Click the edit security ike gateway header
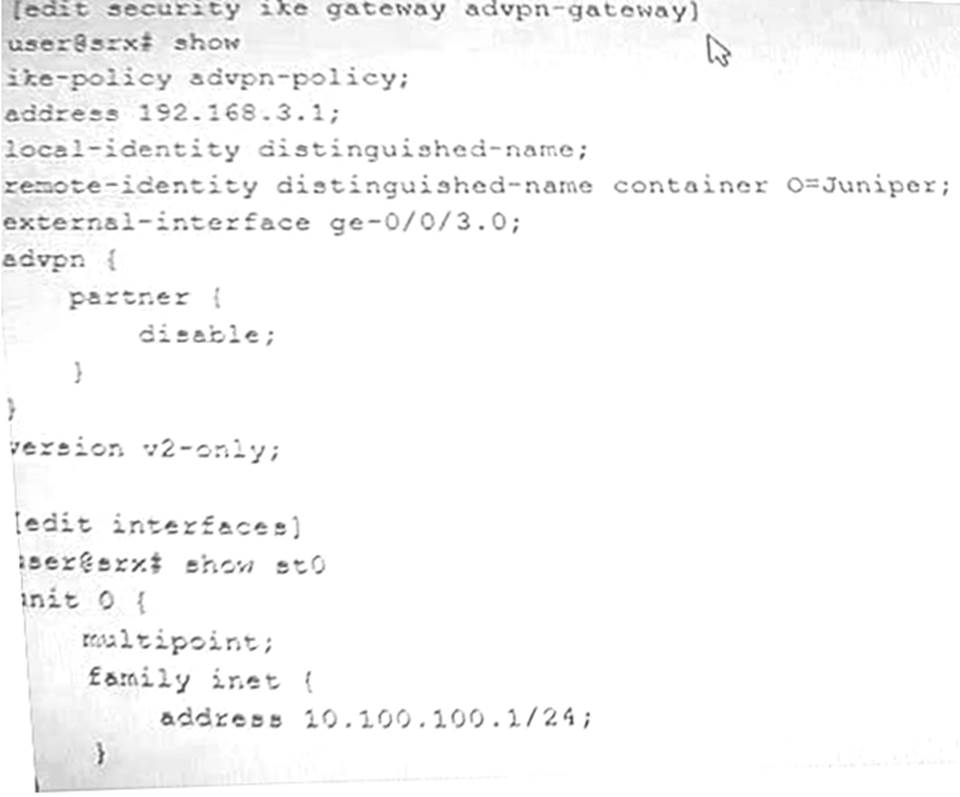The height and width of the screenshot is (797, 960). pos(354,10)
